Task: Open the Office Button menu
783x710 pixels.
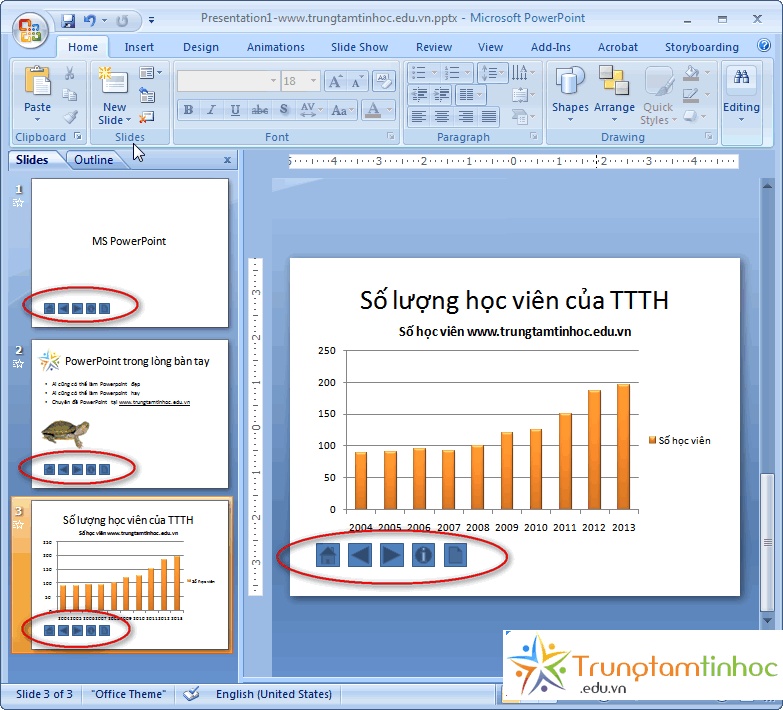Action: (30, 30)
